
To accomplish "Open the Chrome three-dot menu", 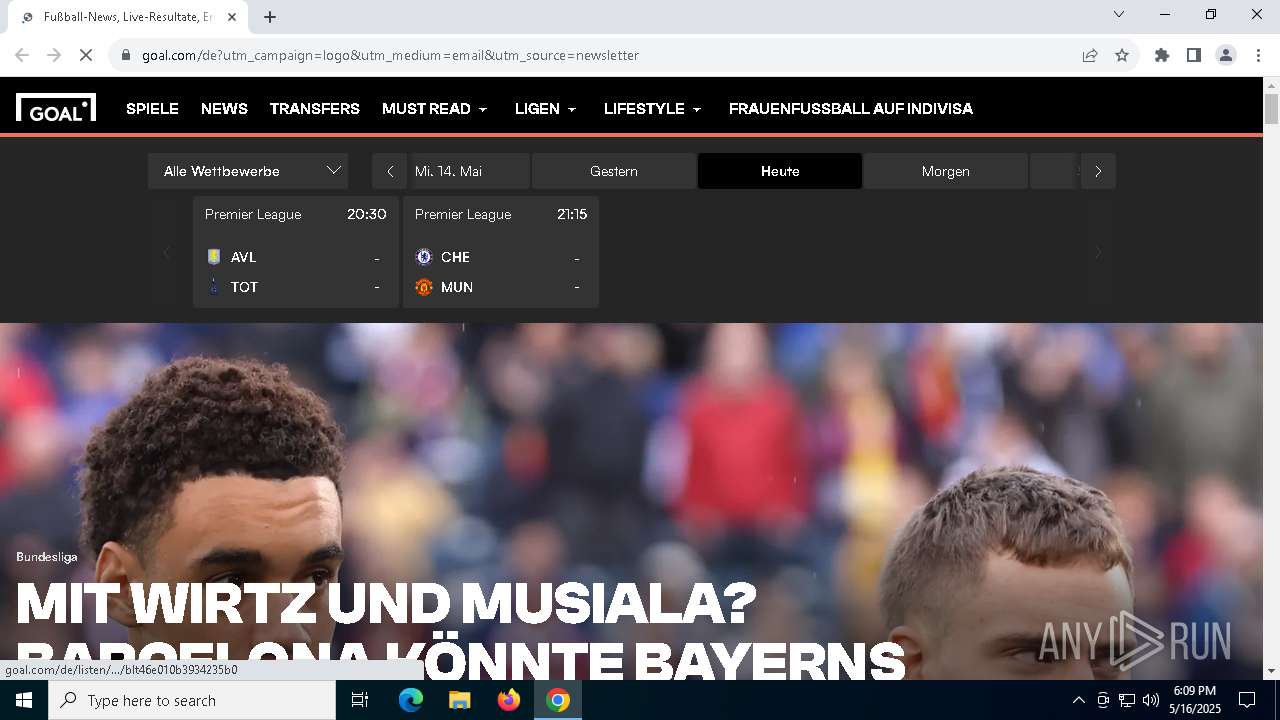I will [1258, 55].
